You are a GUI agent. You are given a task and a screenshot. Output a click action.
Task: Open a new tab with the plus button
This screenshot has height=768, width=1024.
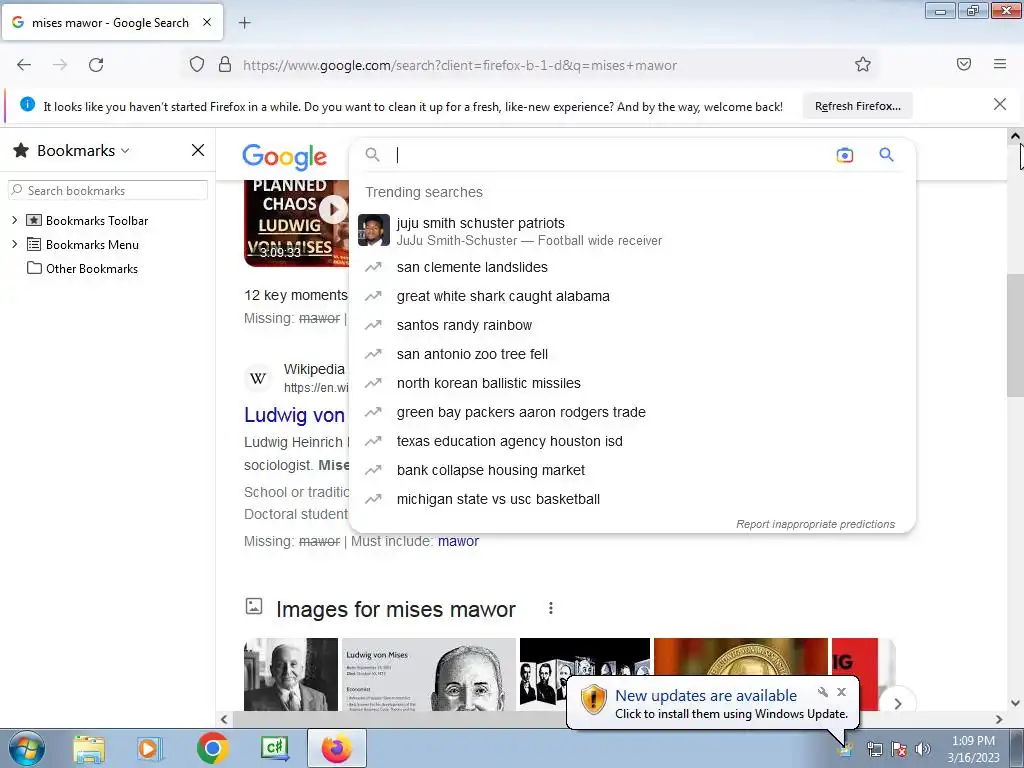point(244,23)
